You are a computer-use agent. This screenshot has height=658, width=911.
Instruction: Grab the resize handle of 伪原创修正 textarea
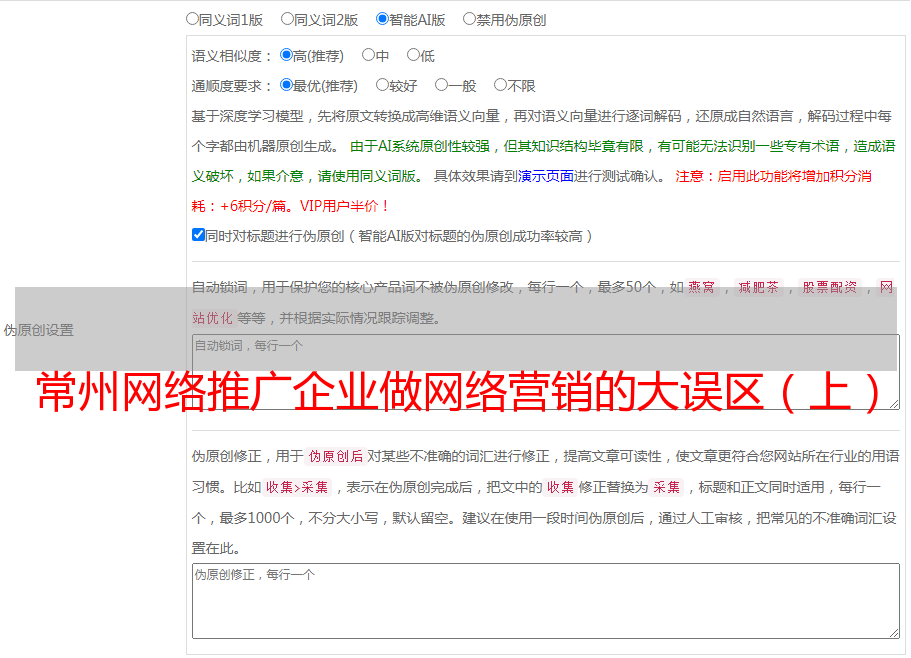point(894,633)
